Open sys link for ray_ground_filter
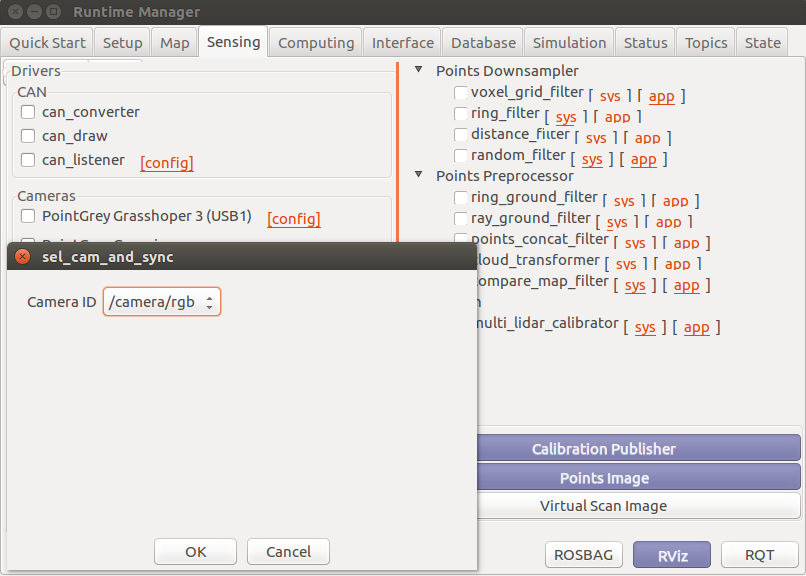 click(x=617, y=222)
